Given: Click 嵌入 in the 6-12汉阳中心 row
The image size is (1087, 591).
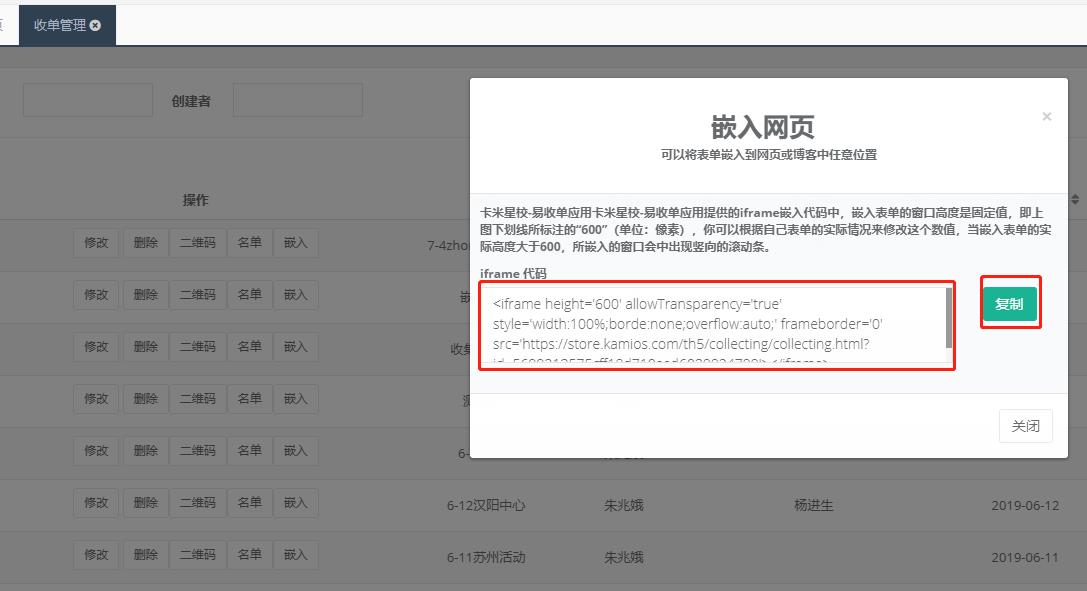Looking at the screenshot, I should click(x=295, y=503).
